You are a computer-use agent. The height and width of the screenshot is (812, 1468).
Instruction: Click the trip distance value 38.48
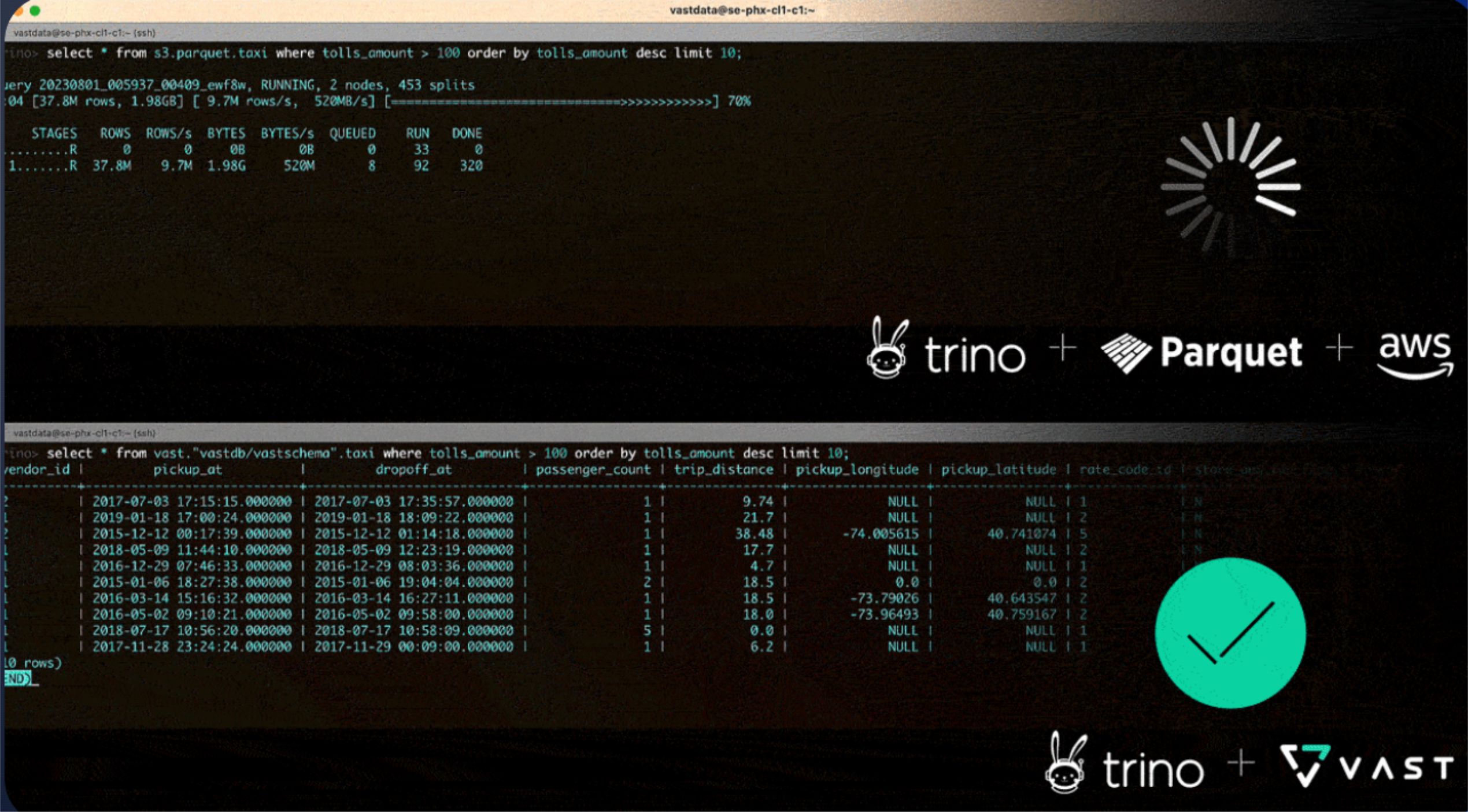pyautogui.click(x=754, y=534)
